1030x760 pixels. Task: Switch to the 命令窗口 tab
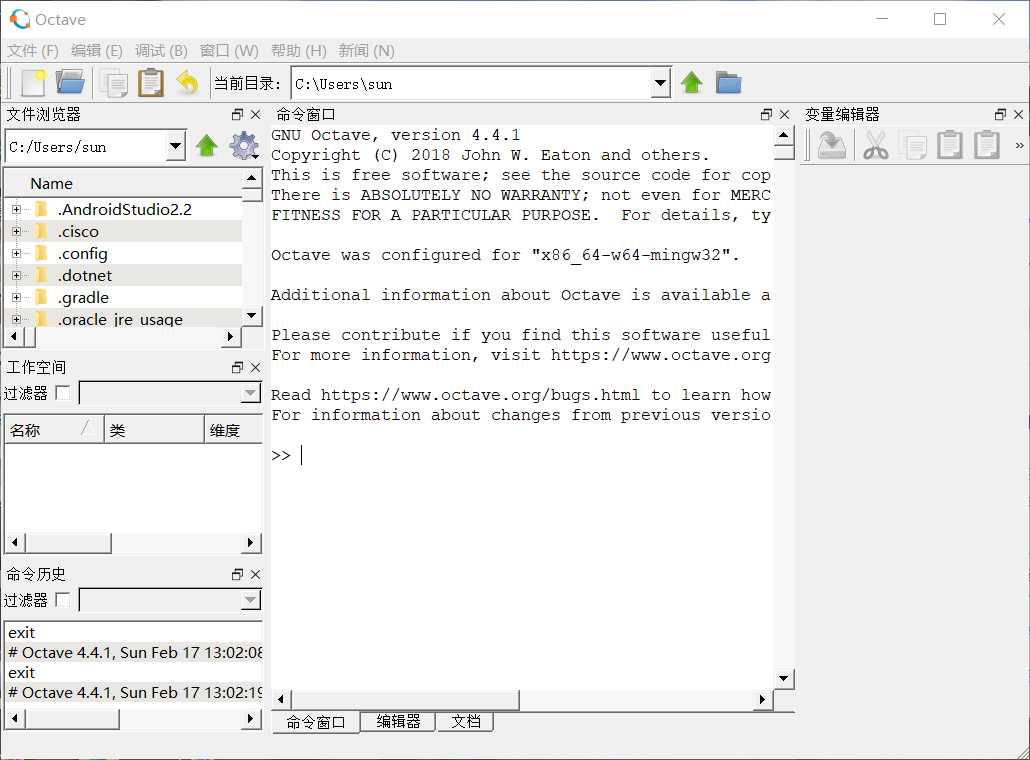pos(316,722)
